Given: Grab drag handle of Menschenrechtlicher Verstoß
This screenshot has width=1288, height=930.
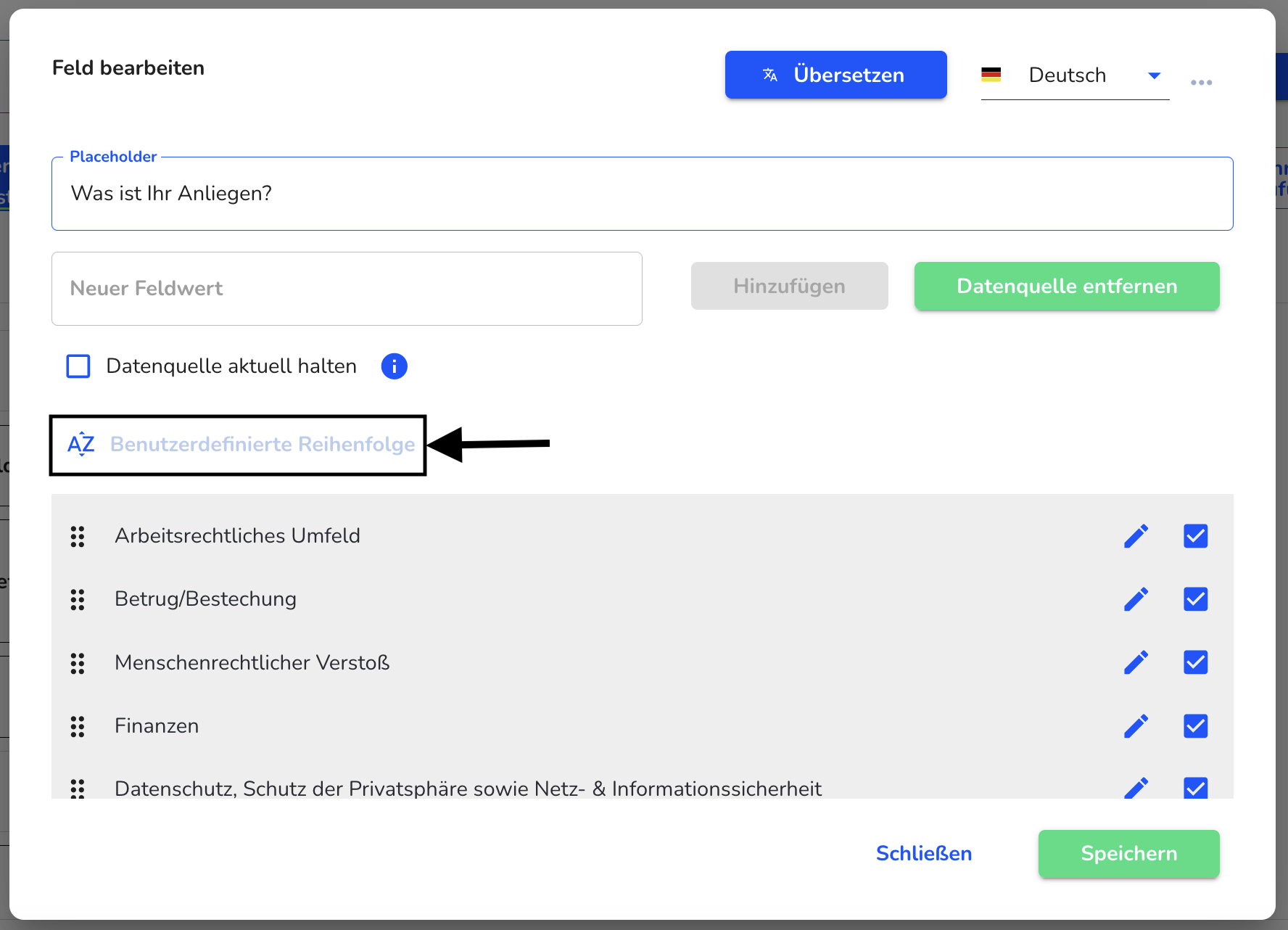Looking at the screenshot, I should click(x=78, y=663).
